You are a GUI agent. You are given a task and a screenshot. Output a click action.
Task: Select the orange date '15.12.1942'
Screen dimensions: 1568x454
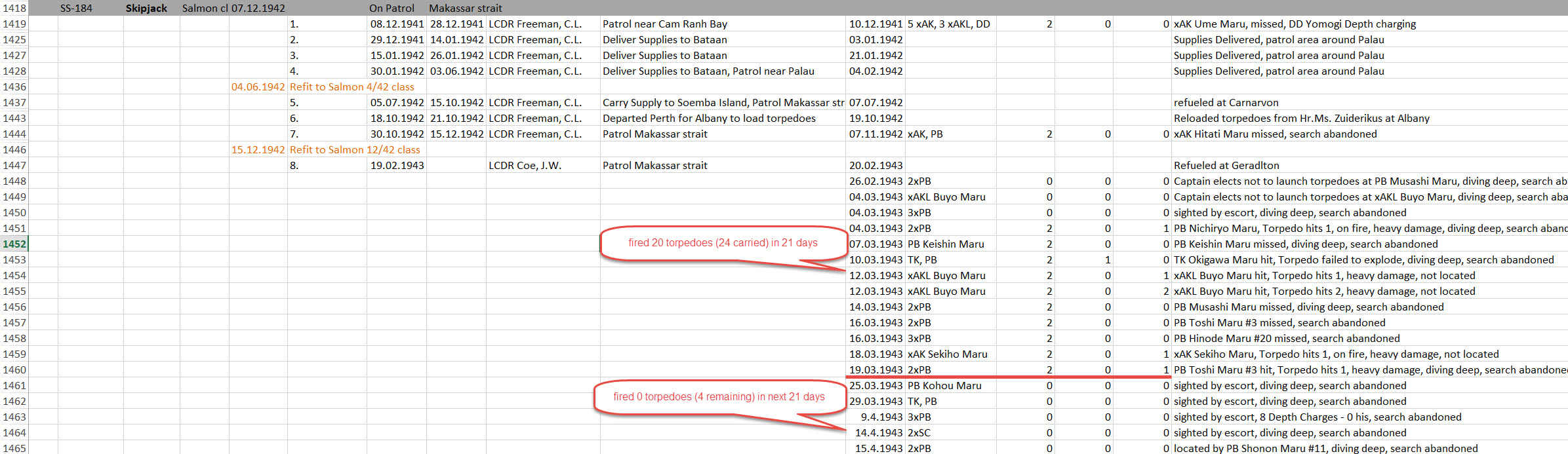258,149
